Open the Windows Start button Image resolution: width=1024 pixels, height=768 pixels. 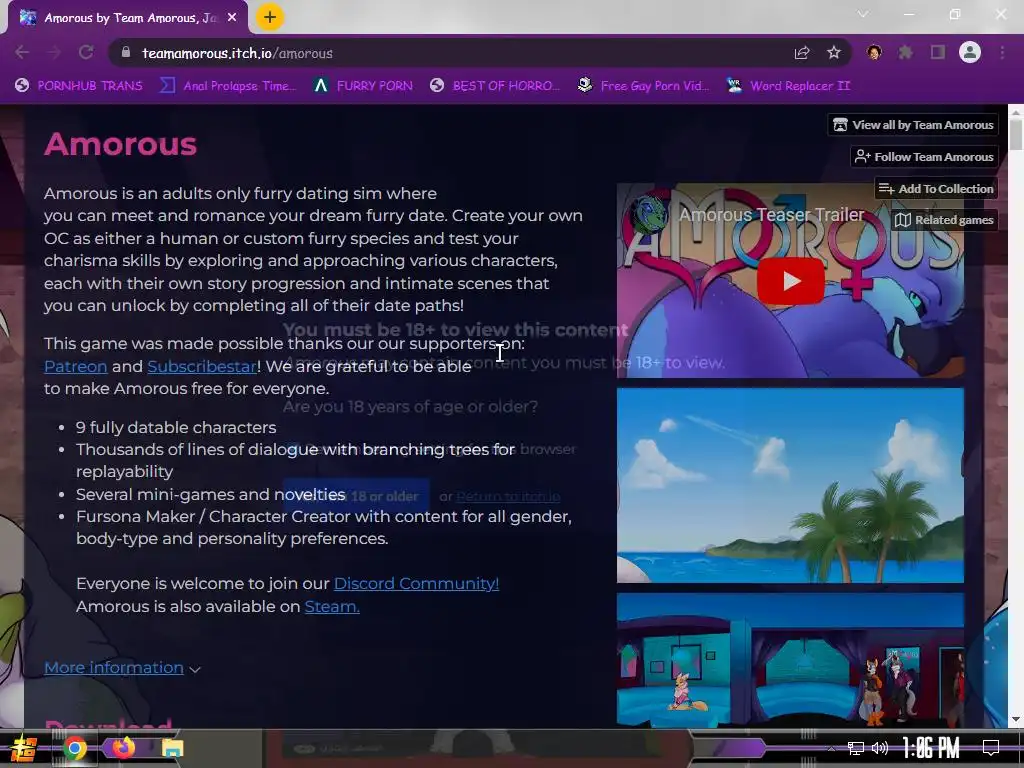pos(24,748)
